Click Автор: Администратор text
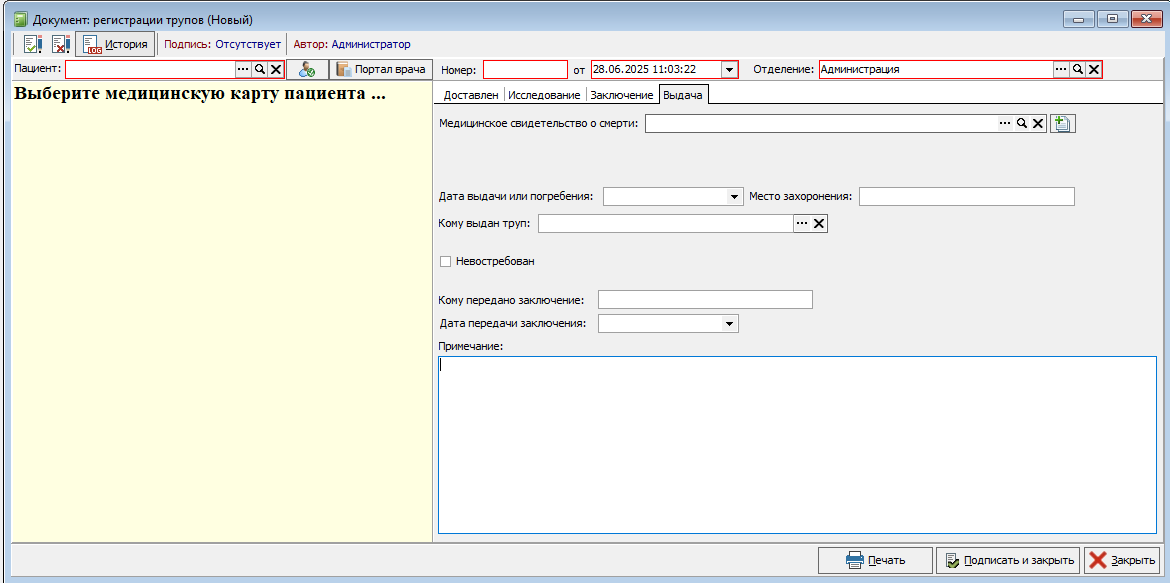This screenshot has width=1170, height=583. click(x=351, y=44)
